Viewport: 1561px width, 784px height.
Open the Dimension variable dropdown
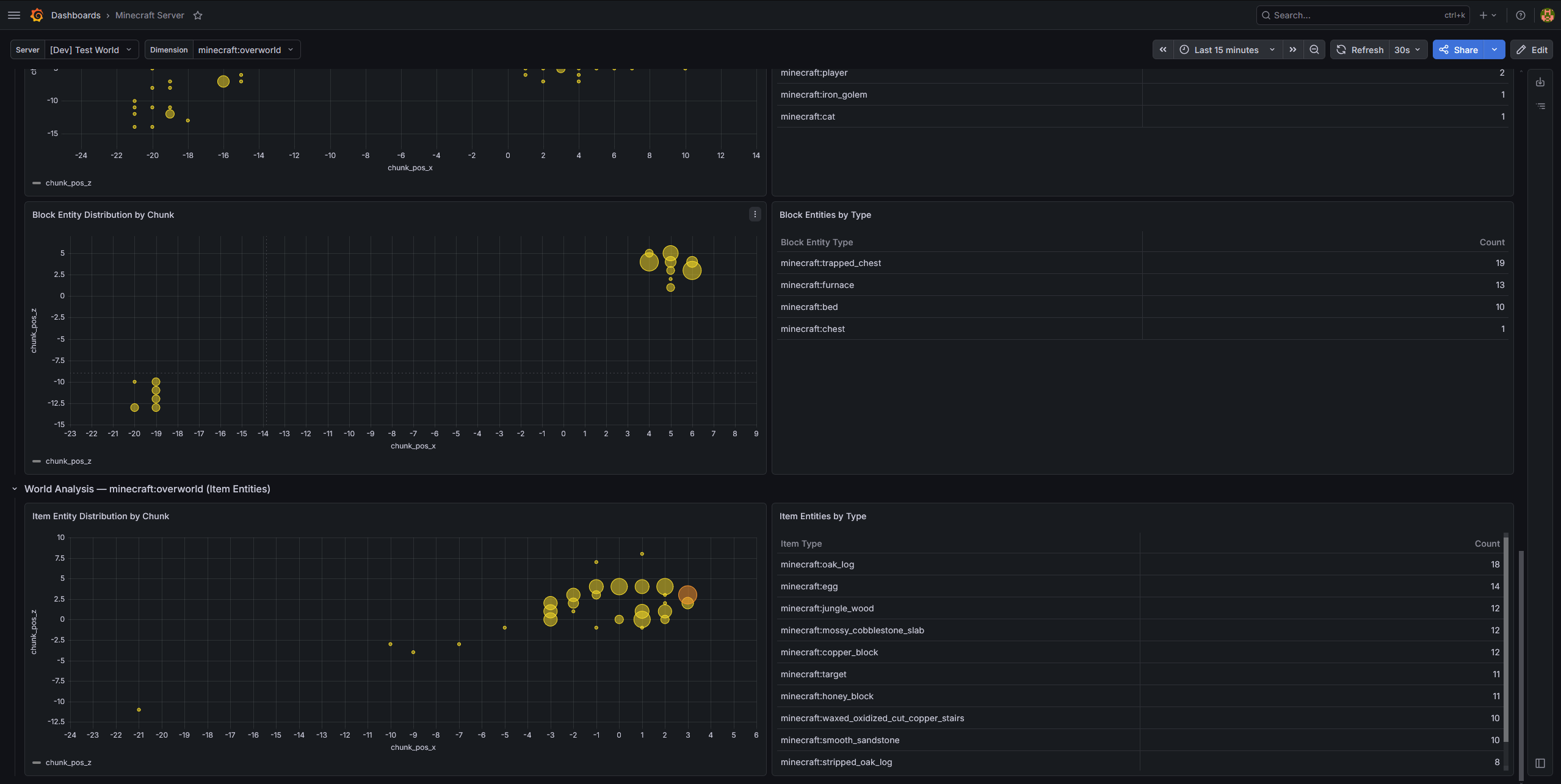point(247,49)
